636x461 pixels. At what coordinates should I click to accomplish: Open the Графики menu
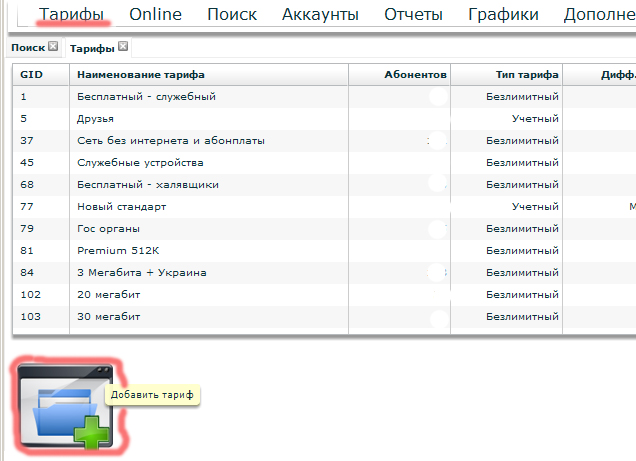[x=504, y=15]
